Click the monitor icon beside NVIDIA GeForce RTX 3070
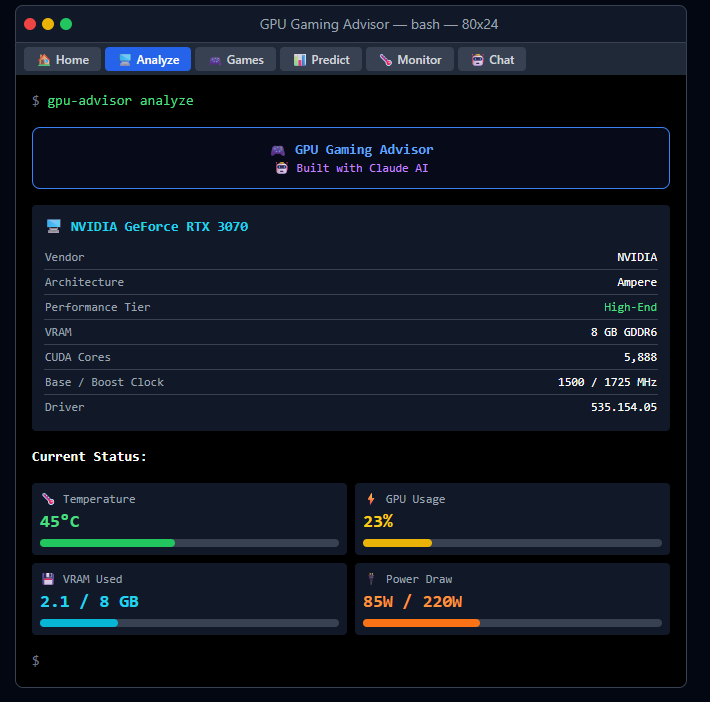The image size is (710, 702). click(x=54, y=226)
